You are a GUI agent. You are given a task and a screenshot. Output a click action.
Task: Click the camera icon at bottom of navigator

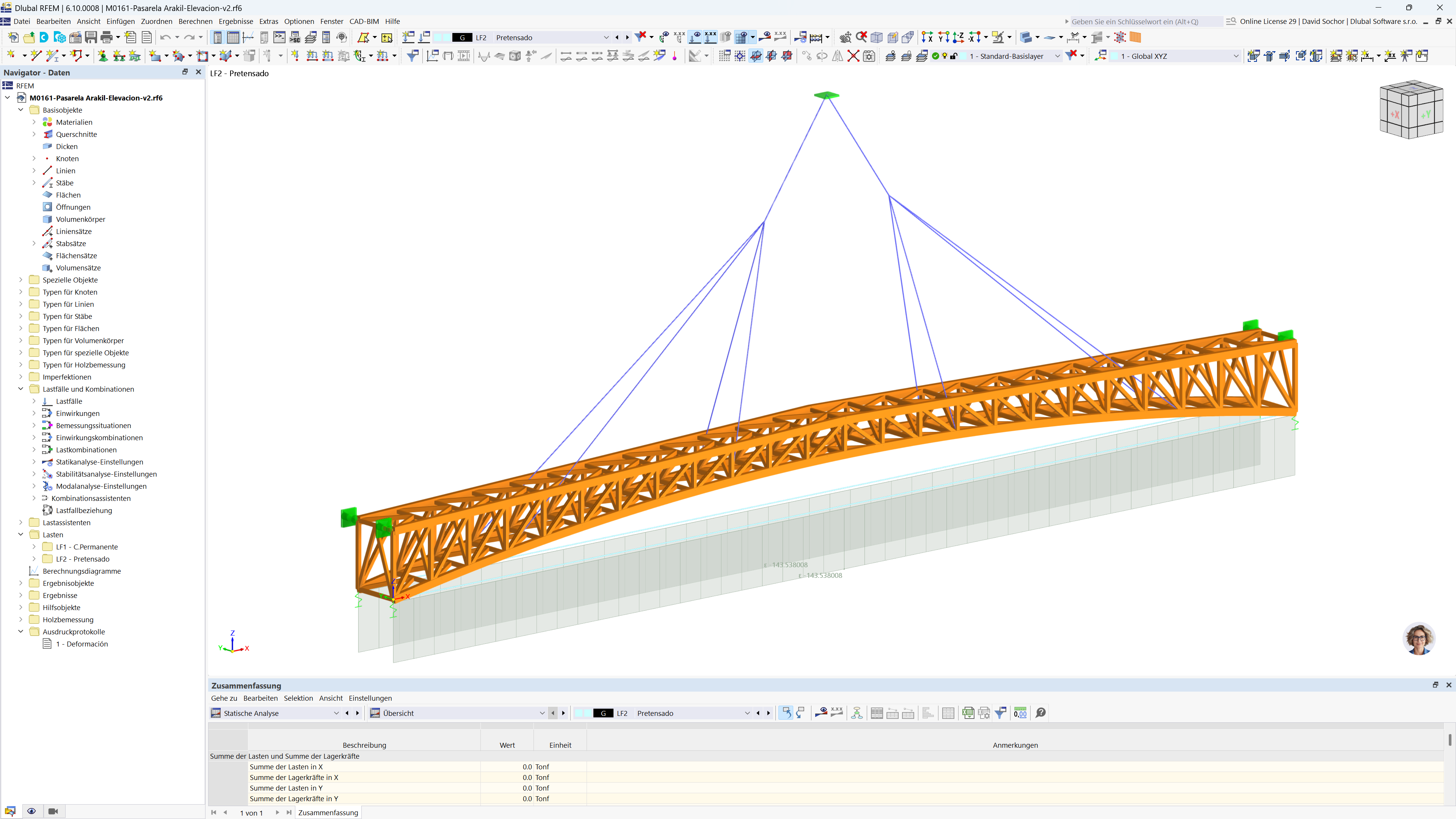pyautogui.click(x=53, y=811)
